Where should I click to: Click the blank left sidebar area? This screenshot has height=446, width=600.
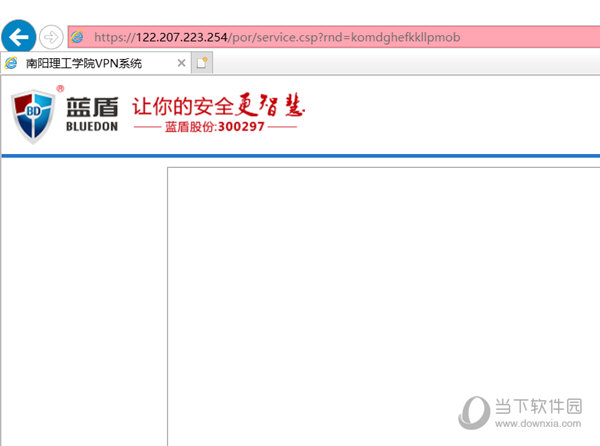click(82, 300)
